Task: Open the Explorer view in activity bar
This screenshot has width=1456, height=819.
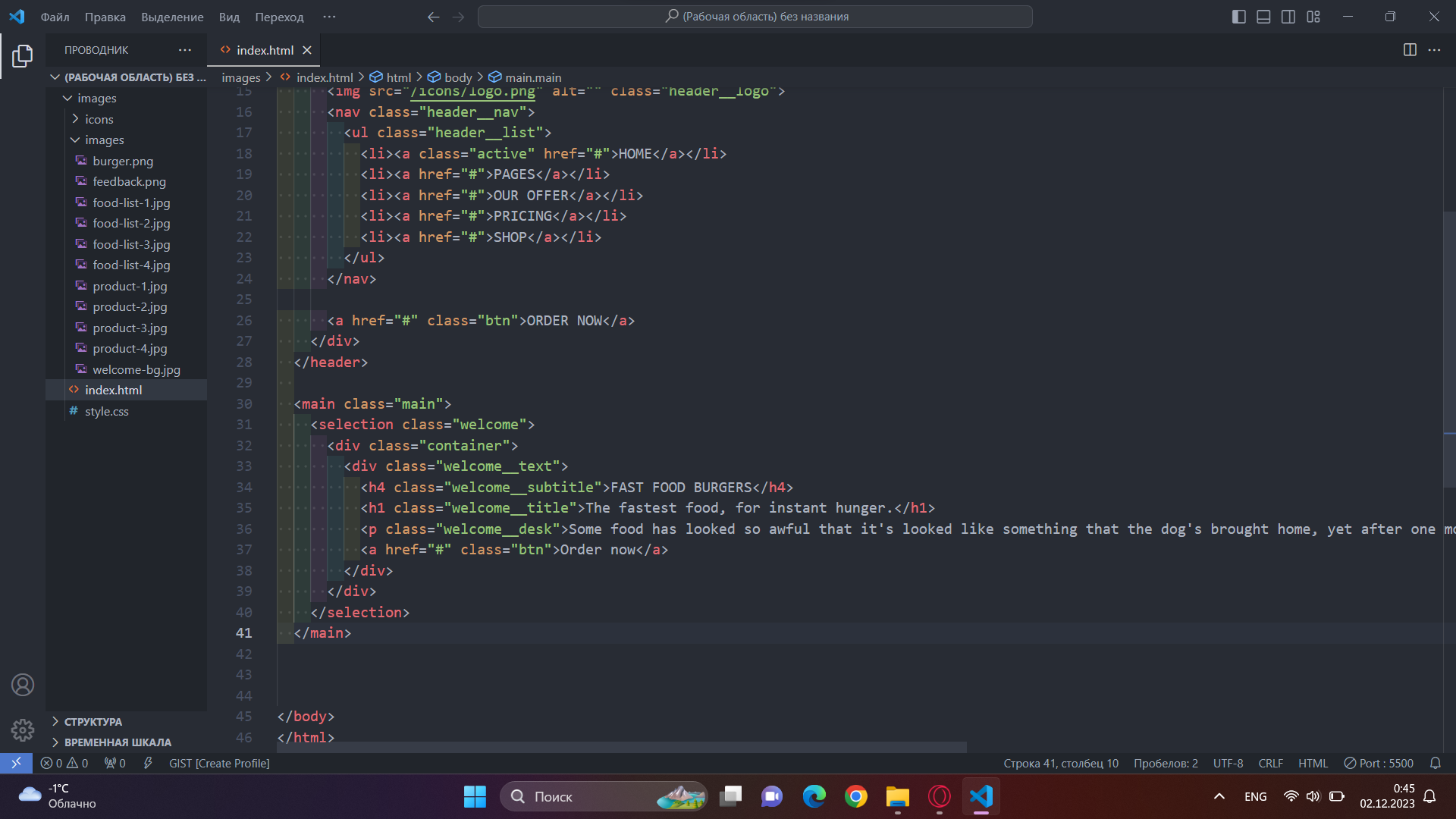Action: 23,55
